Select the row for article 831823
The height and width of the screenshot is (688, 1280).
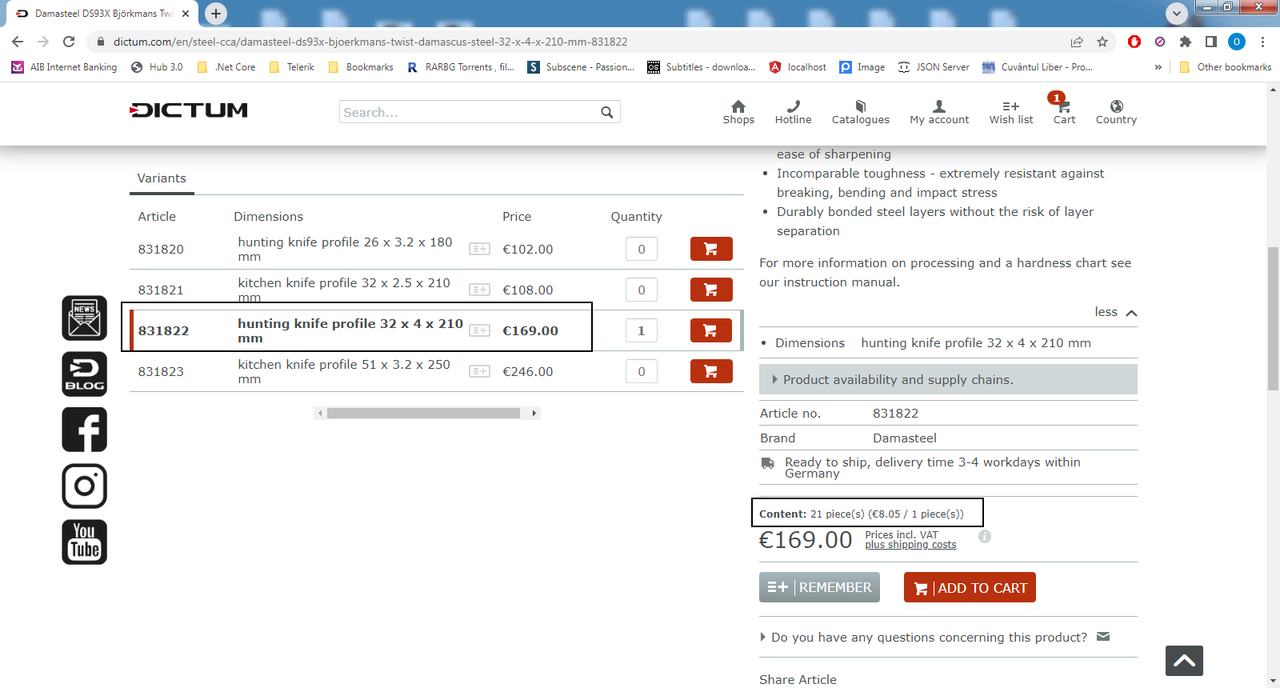[435, 371]
